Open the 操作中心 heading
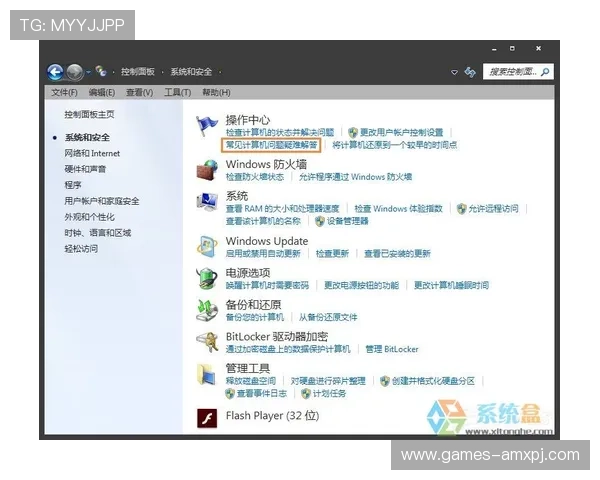The height and width of the screenshot is (480, 600). click(248, 120)
